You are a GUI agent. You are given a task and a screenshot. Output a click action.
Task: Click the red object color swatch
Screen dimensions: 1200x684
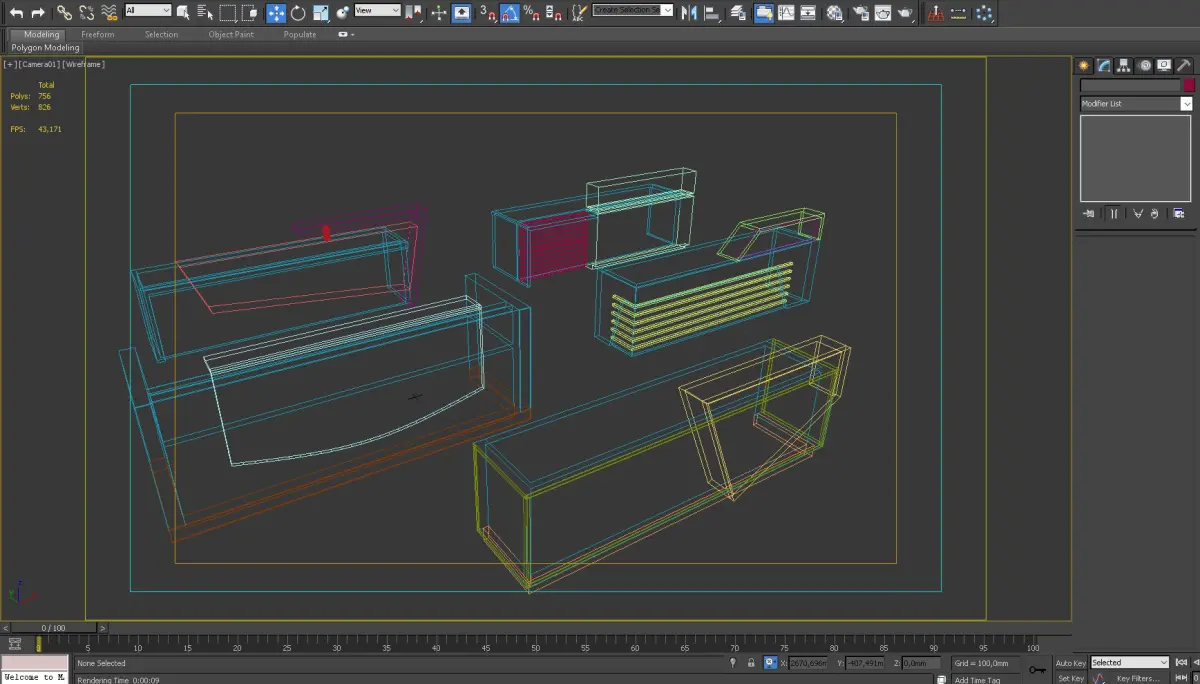pyautogui.click(x=1189, y=86)
